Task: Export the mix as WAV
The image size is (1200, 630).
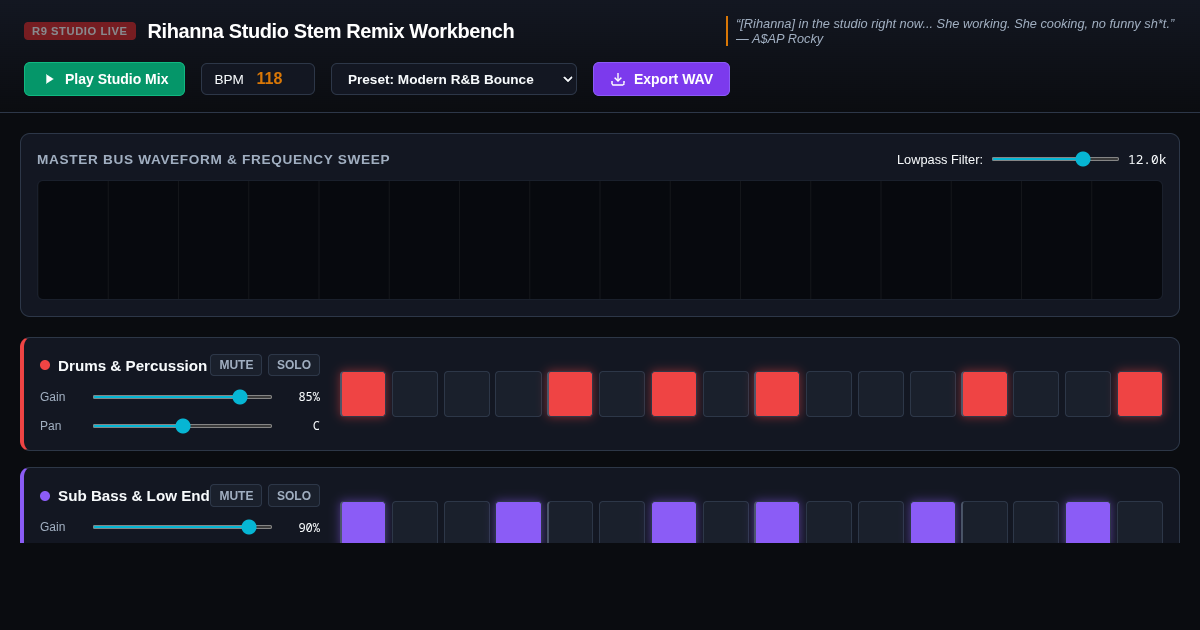Action: coord(661,79)
